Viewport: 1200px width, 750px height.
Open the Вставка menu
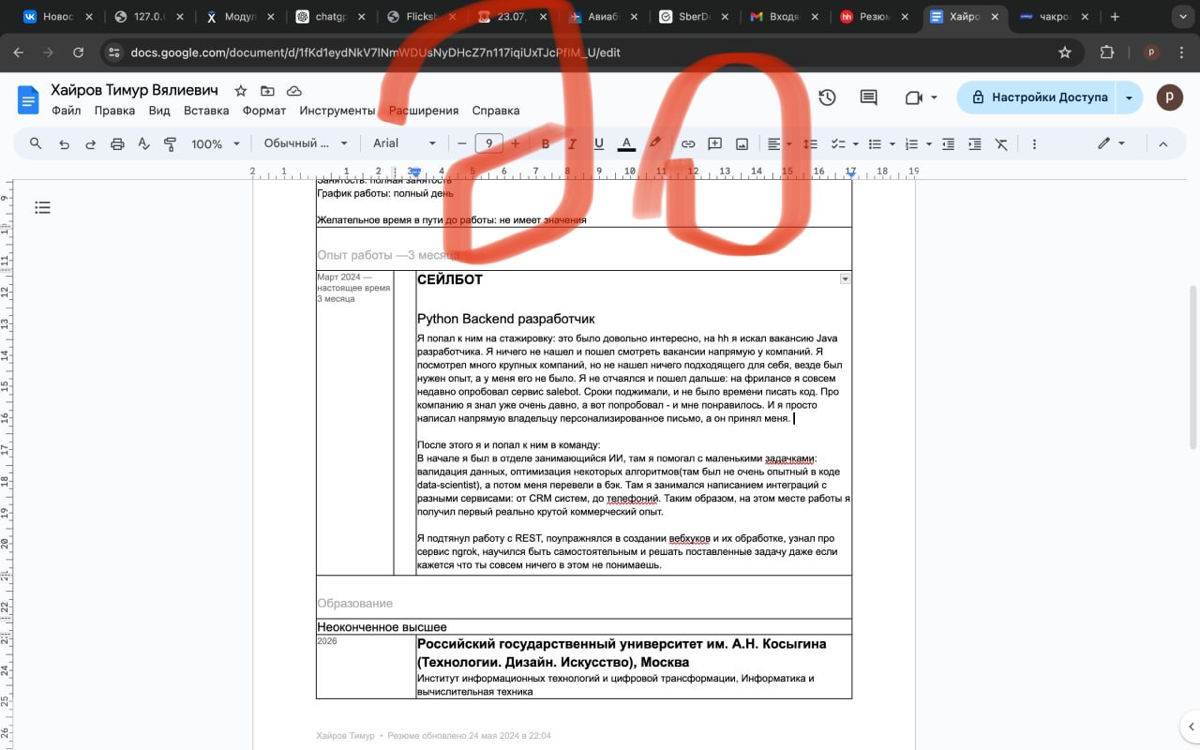coord(206,111)
